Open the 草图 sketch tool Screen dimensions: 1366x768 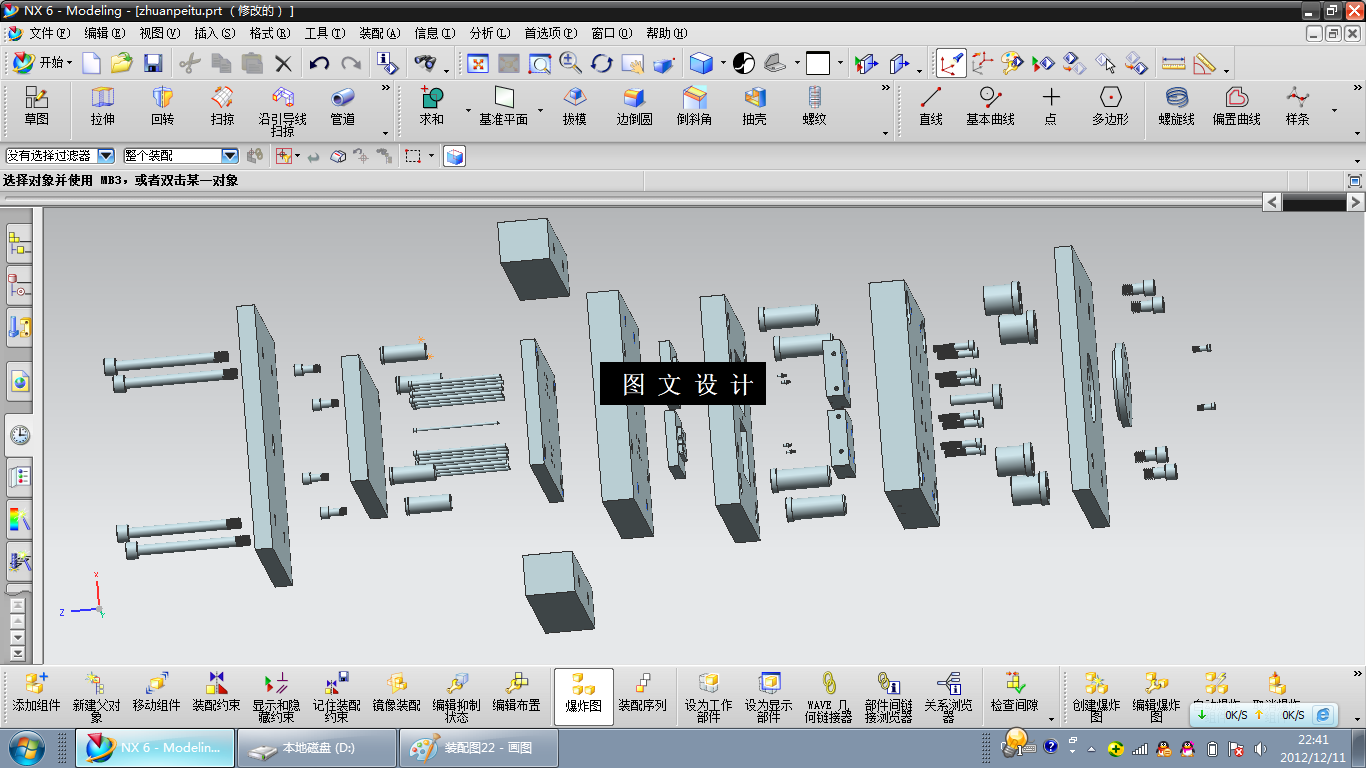tap(37, 106)
